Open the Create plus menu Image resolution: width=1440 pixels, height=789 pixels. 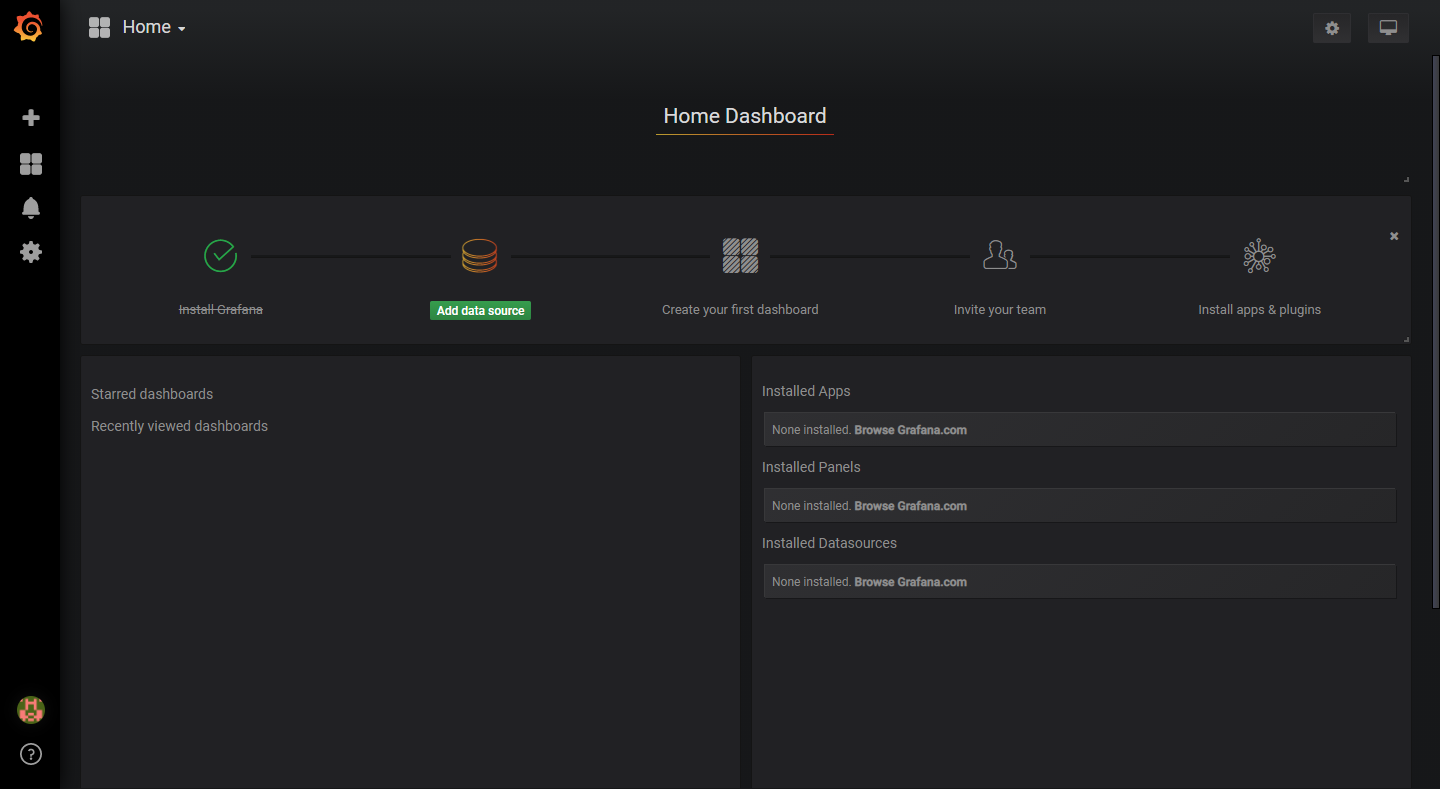31,118
